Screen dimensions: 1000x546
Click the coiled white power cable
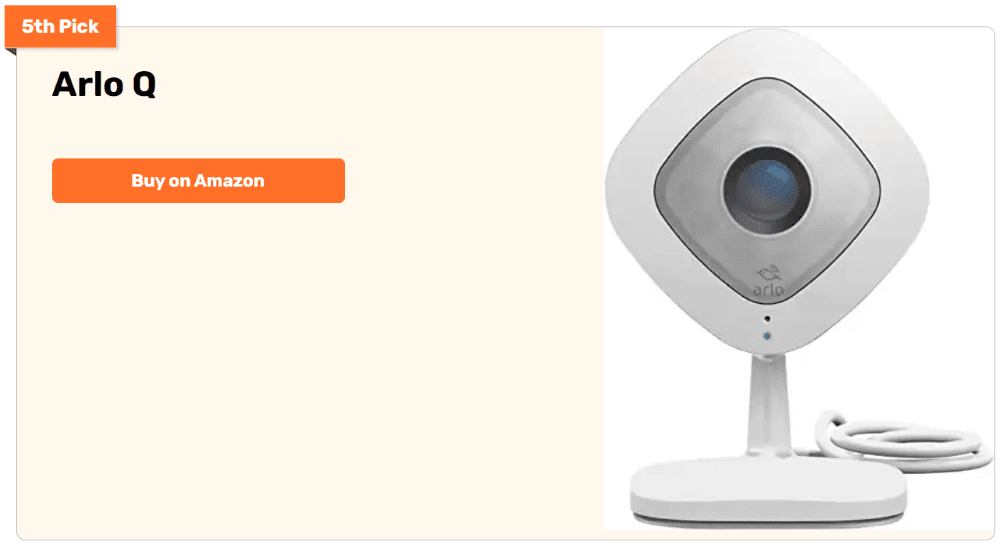point(902,440)
